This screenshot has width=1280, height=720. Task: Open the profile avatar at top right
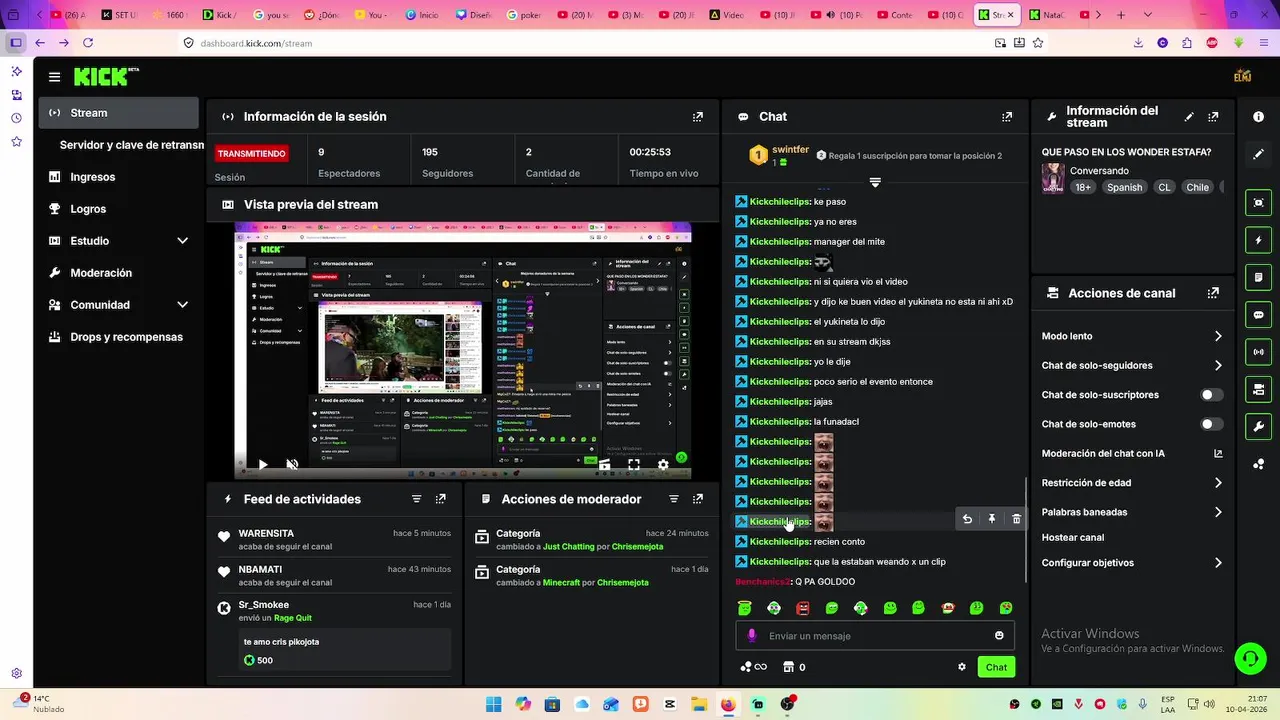tap(1242, 76)
